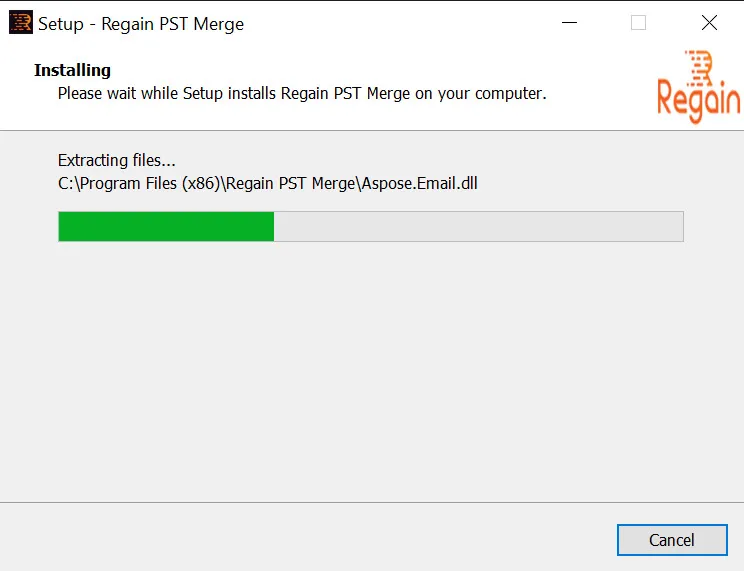This screenshot has width=744, height=571.
Task: Click the 'Extracting files...' status label
Action: (117, 160)
